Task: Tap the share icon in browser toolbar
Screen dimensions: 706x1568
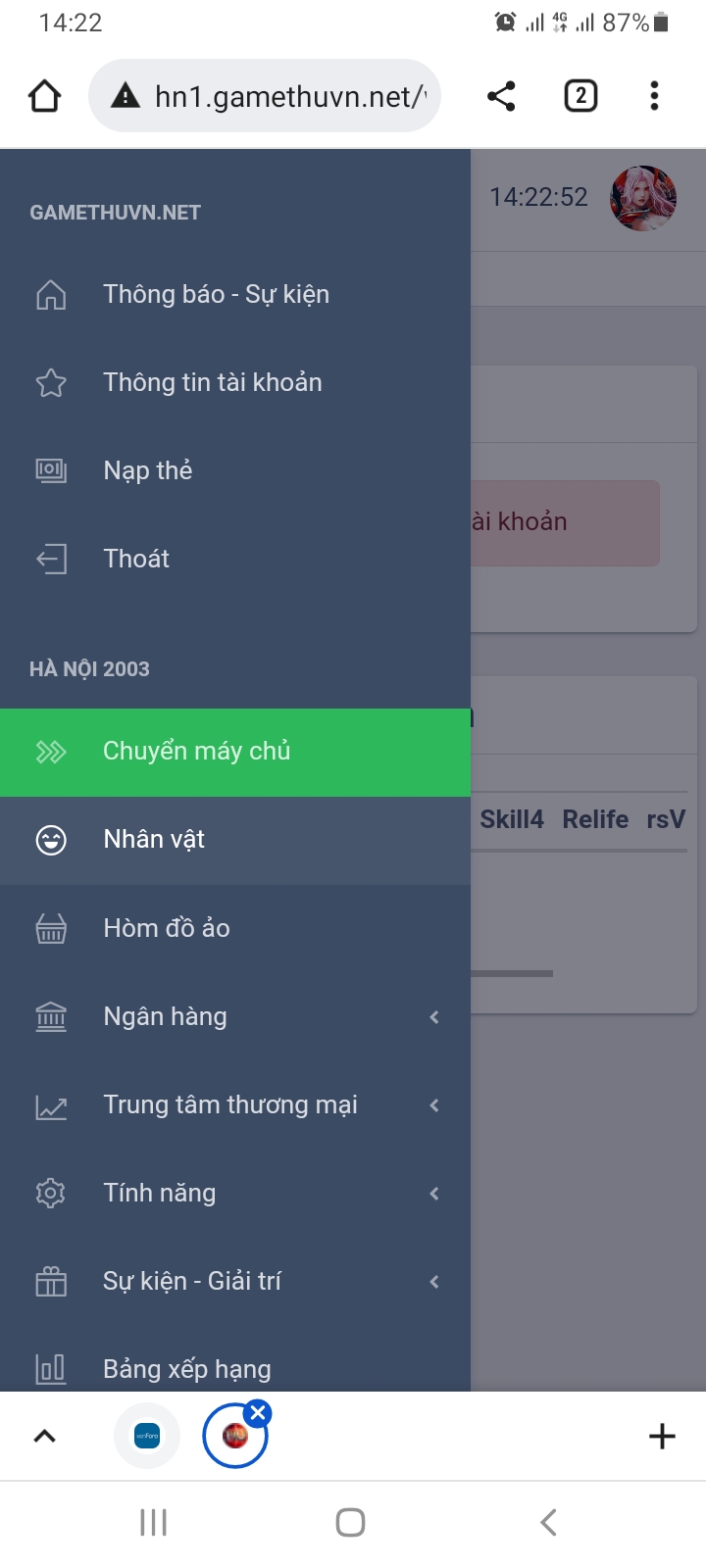Action: [501, 96]
